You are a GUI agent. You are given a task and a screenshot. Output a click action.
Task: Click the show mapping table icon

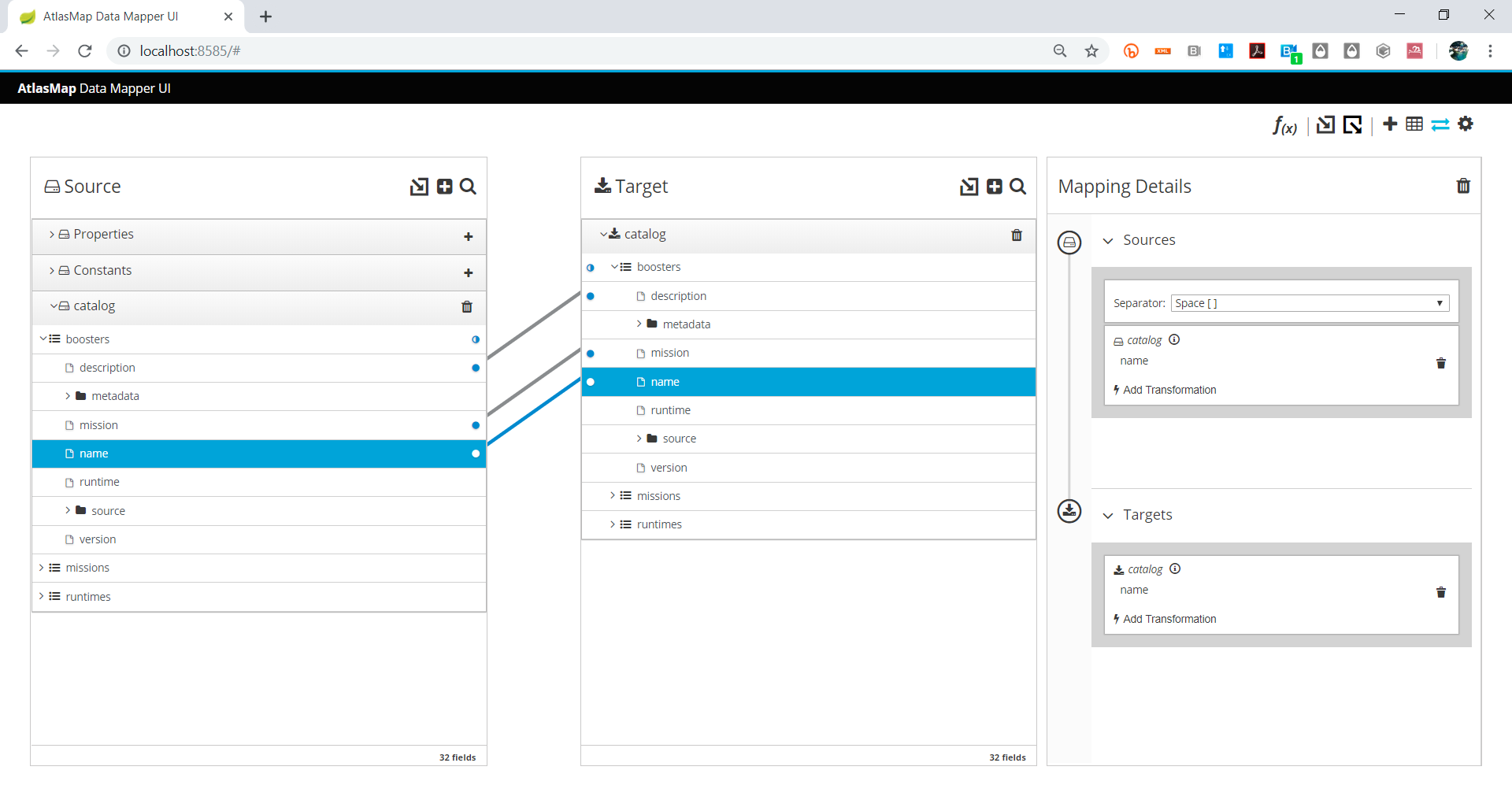1414,124
